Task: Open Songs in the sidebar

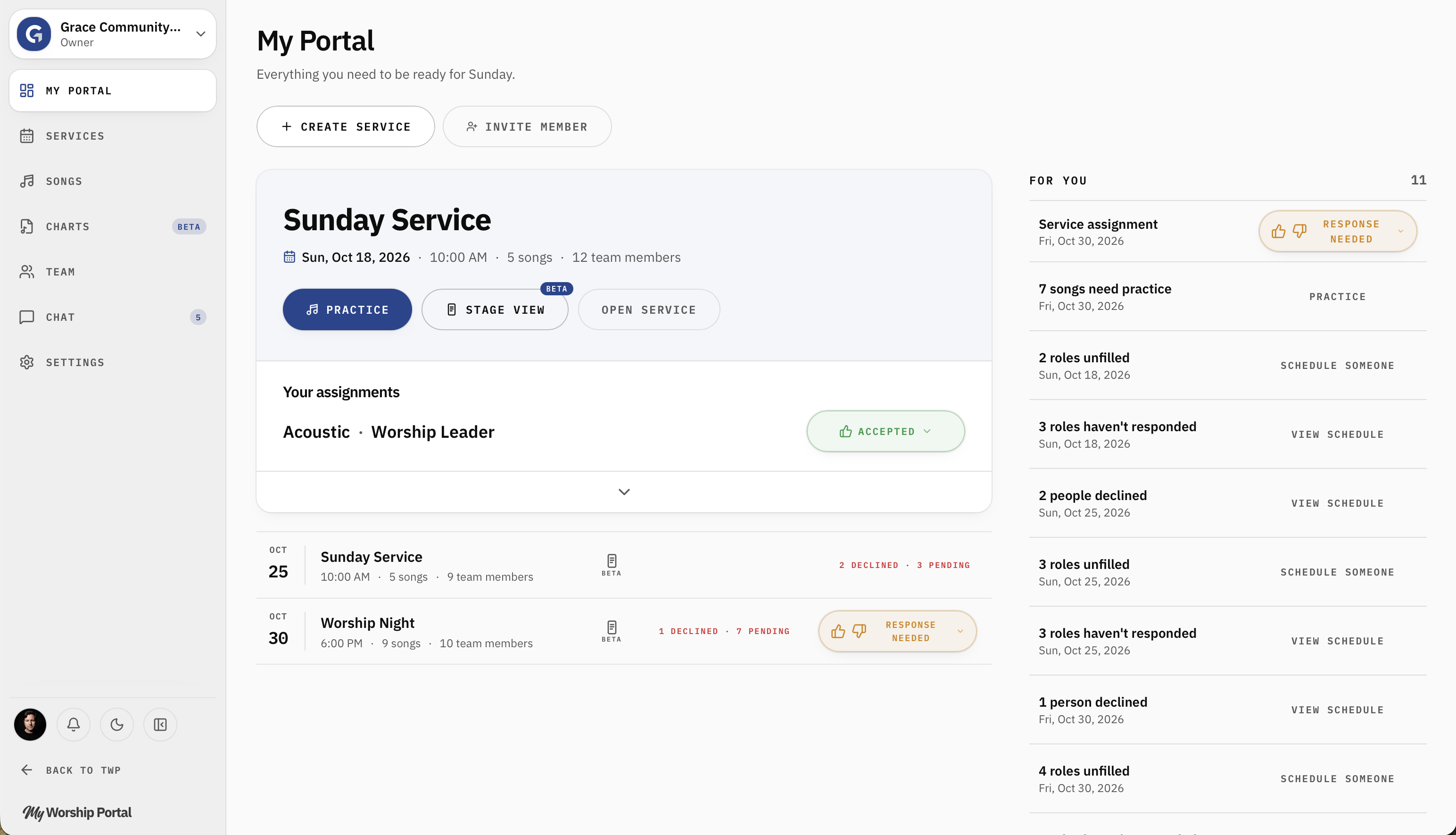Action: 113,181
